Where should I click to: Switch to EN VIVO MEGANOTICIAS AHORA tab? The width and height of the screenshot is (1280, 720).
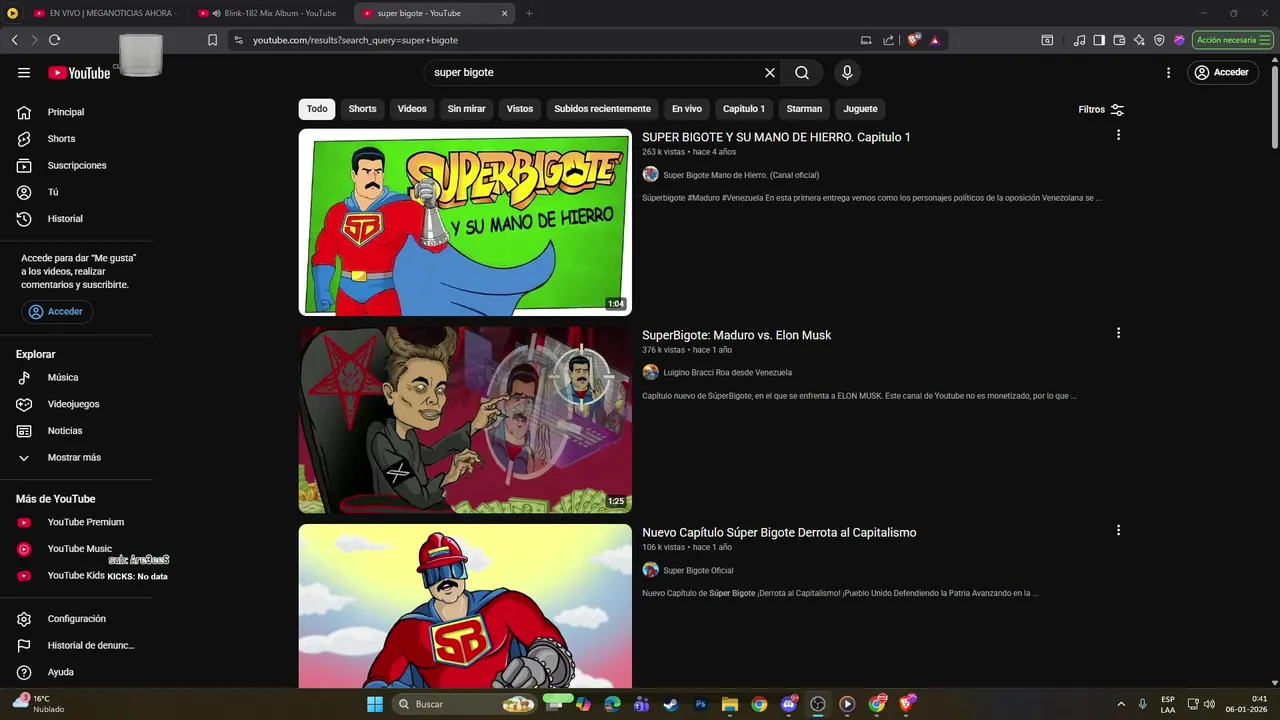(x=104, y=13)
